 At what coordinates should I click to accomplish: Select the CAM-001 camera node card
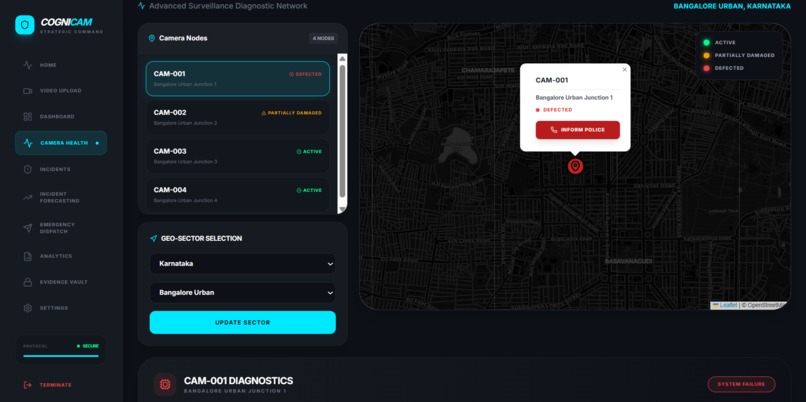click(237, 79)
